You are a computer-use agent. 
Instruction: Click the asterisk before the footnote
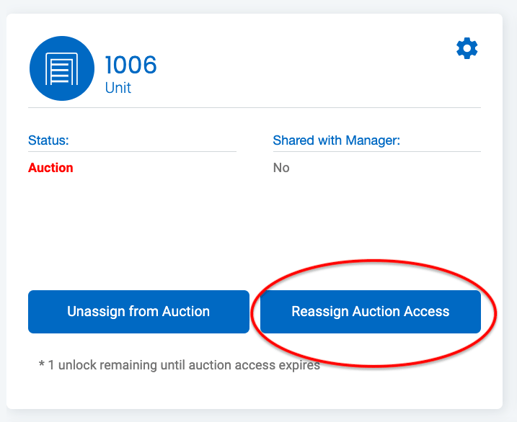(42, 363)
